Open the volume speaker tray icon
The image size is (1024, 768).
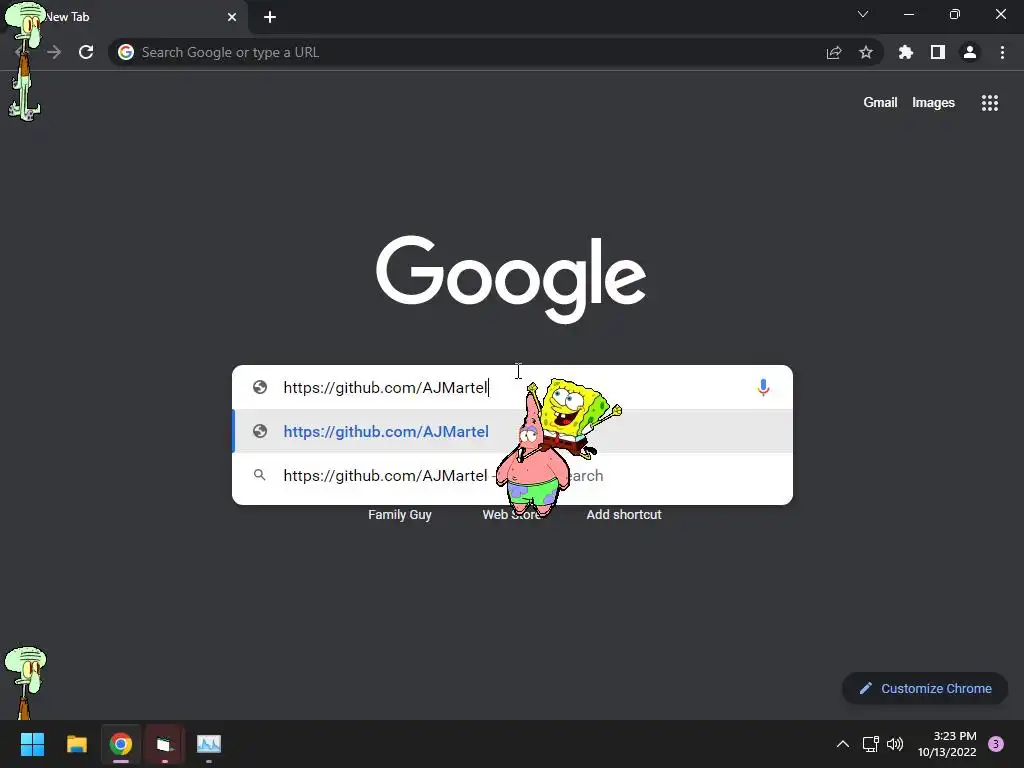click(895, 744)
